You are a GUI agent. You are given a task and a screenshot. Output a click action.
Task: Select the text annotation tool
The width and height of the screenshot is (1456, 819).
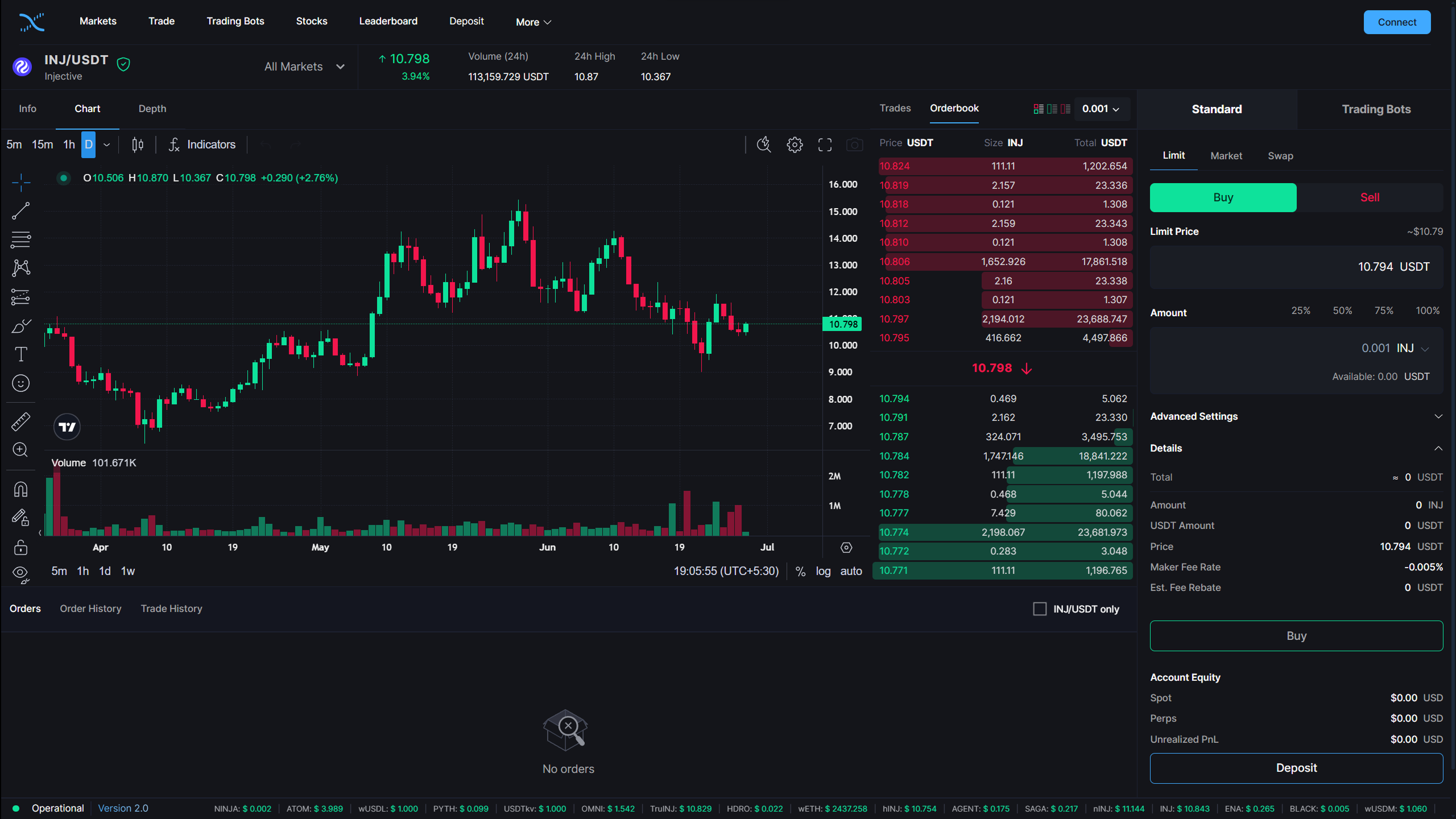pos(20,354)
